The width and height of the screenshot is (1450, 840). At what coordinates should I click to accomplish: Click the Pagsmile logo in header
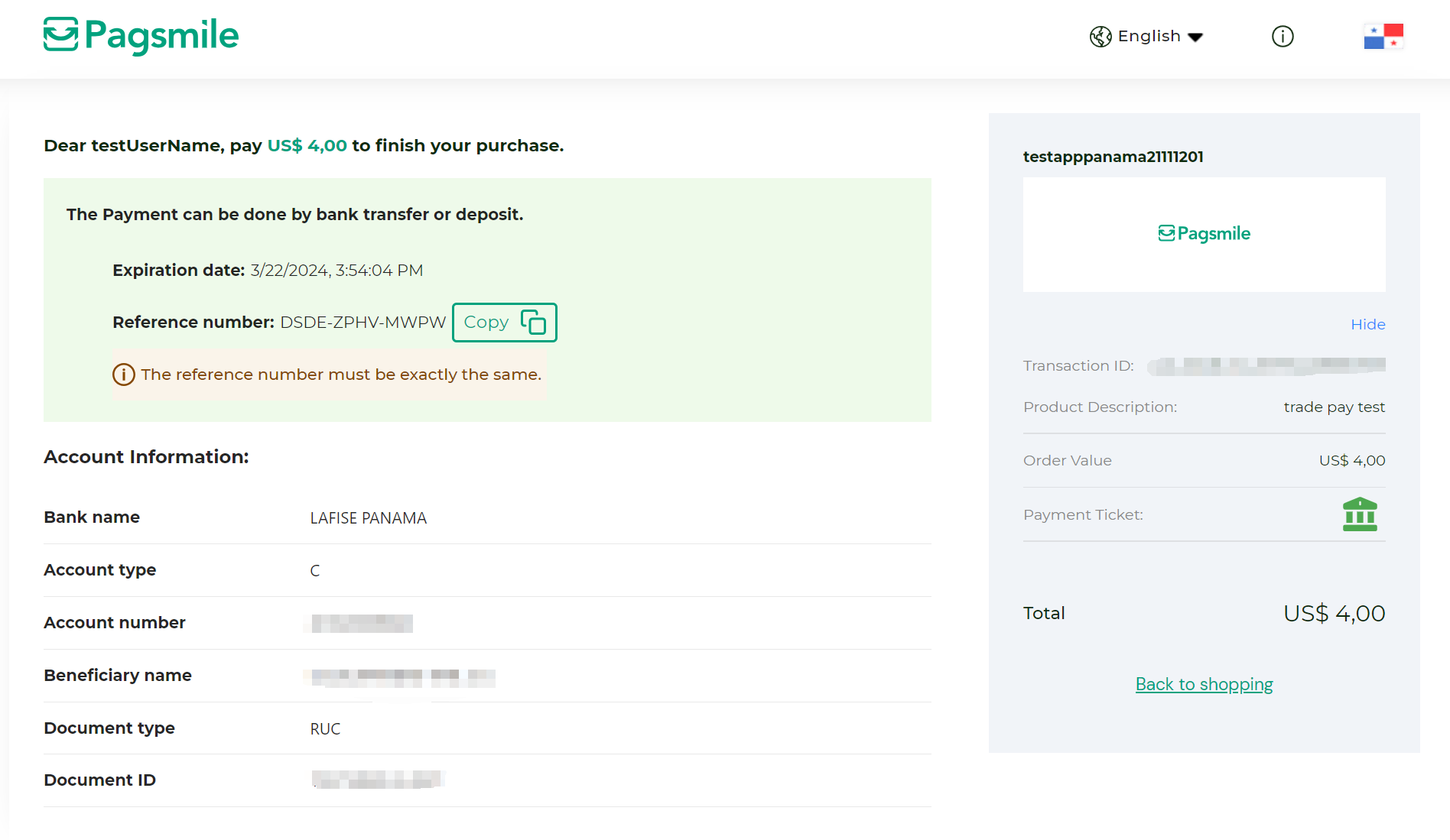coord(141,36)
